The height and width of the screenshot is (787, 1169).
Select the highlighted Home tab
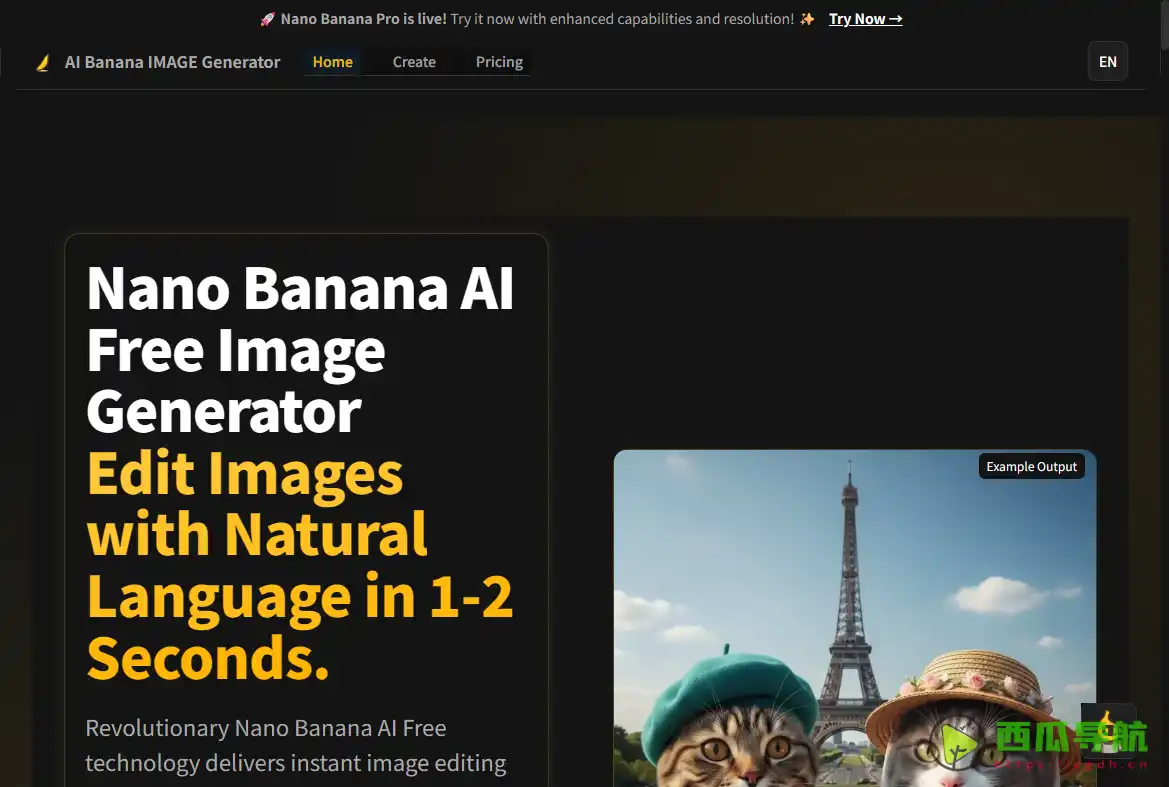click(x=332, y=61)
